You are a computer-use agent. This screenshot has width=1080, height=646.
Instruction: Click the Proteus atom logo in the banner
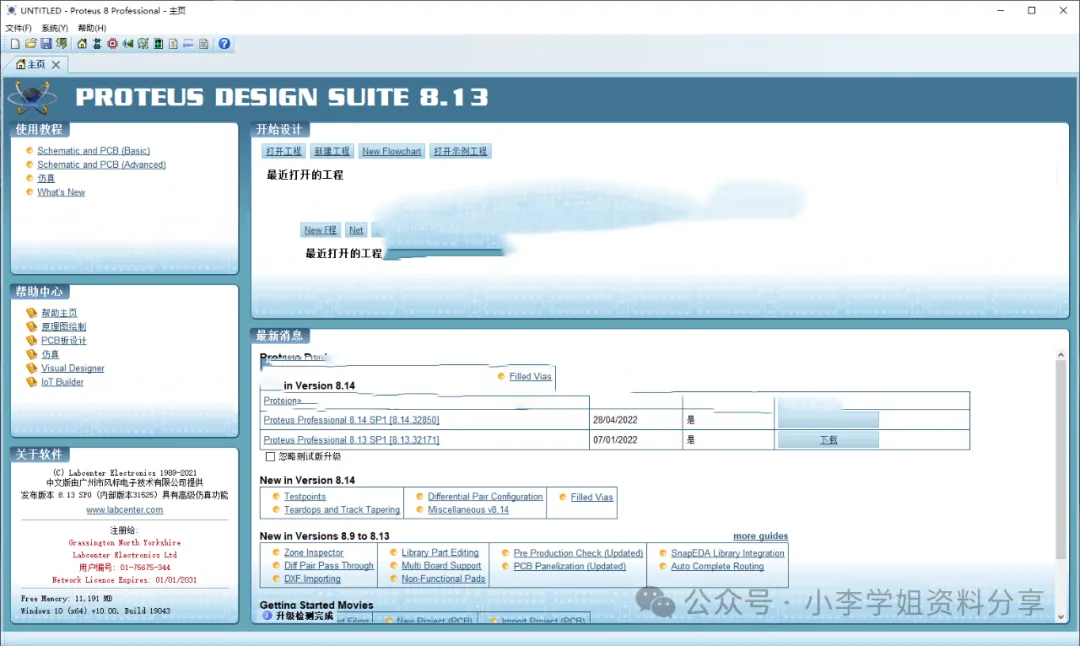[32, 97]
